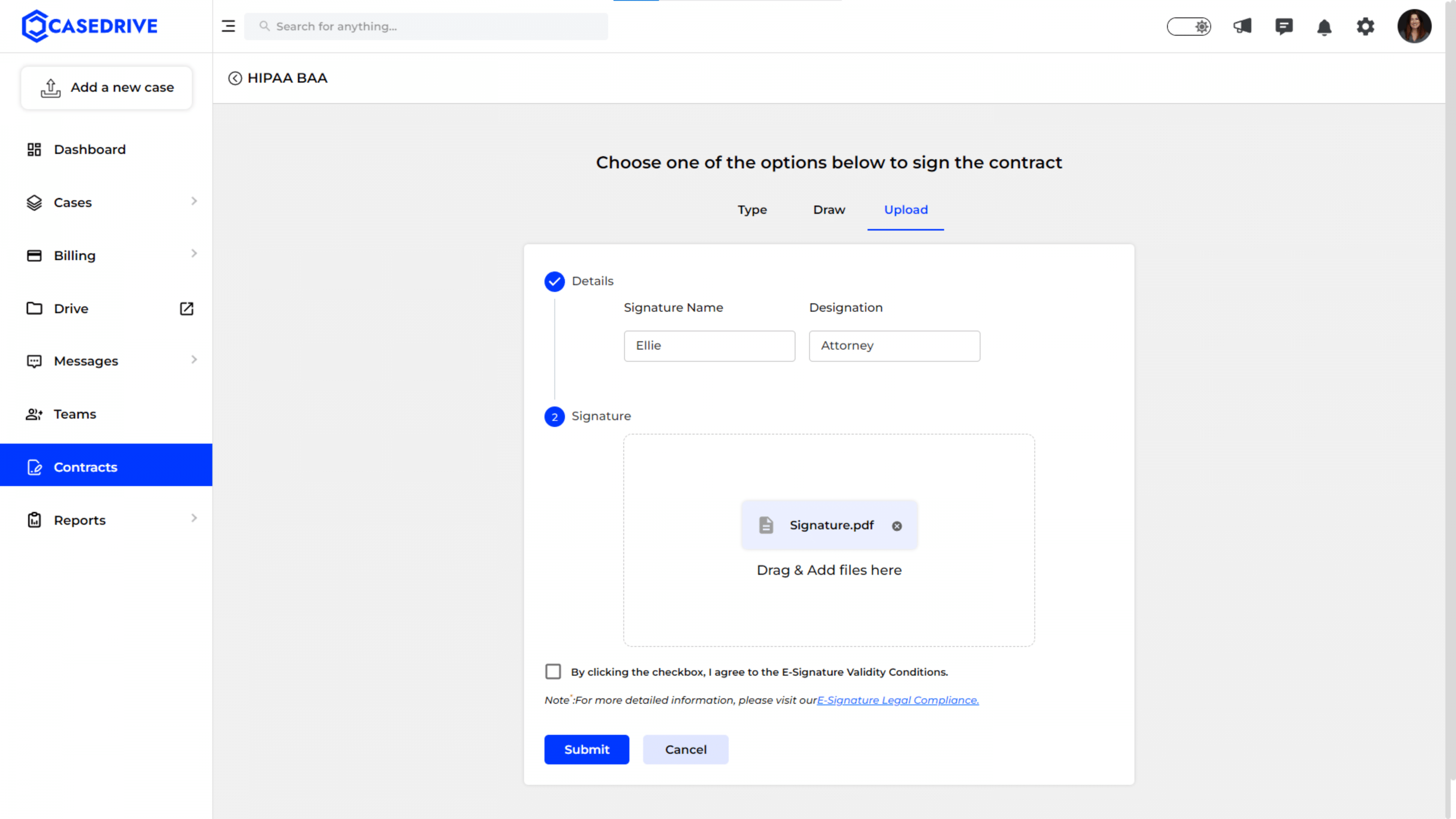
Task: Expand the Cases menu chevron
Action: tap(194, 201)
